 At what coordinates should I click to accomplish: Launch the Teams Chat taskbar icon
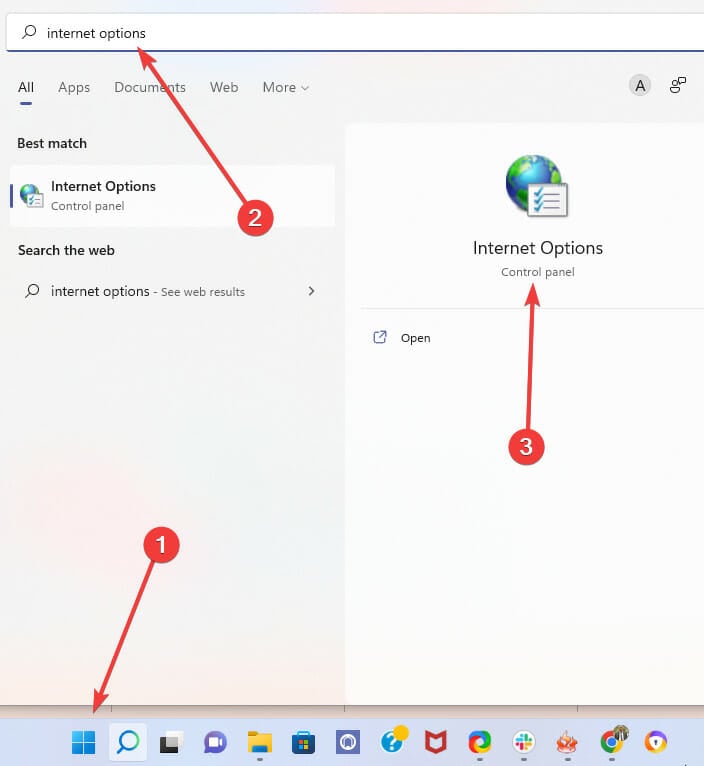[215, 743]
